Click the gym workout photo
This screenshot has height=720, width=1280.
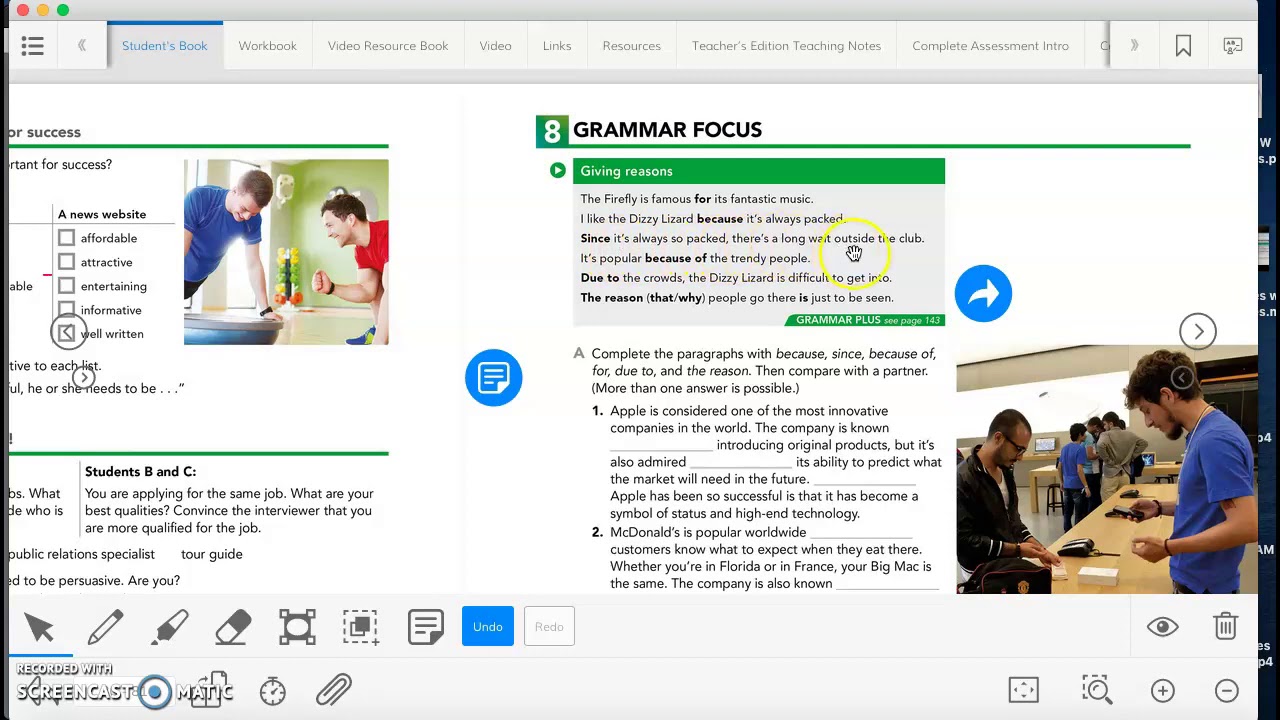[286, 252]
